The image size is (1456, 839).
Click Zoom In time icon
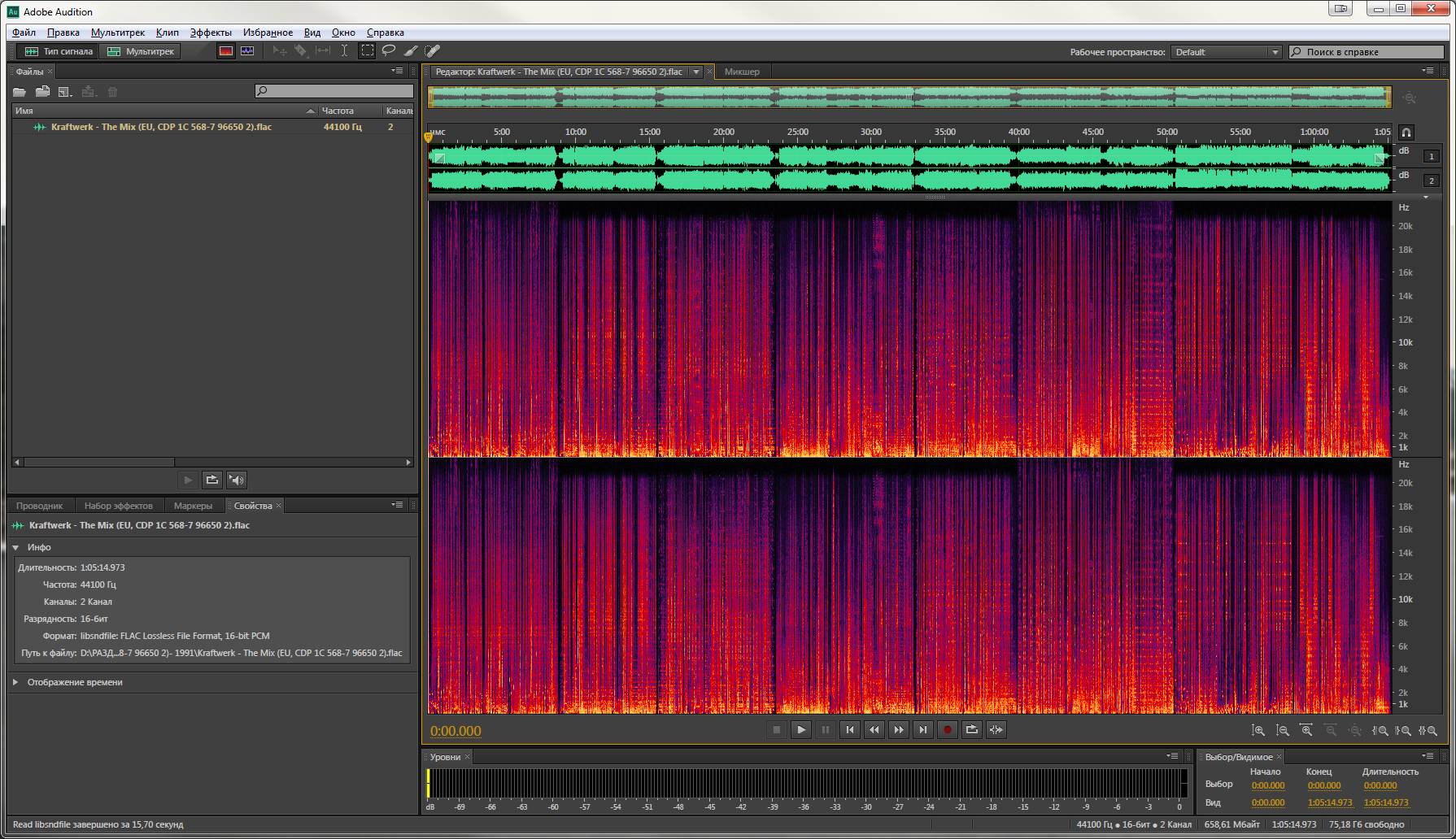coord(1306,731)
